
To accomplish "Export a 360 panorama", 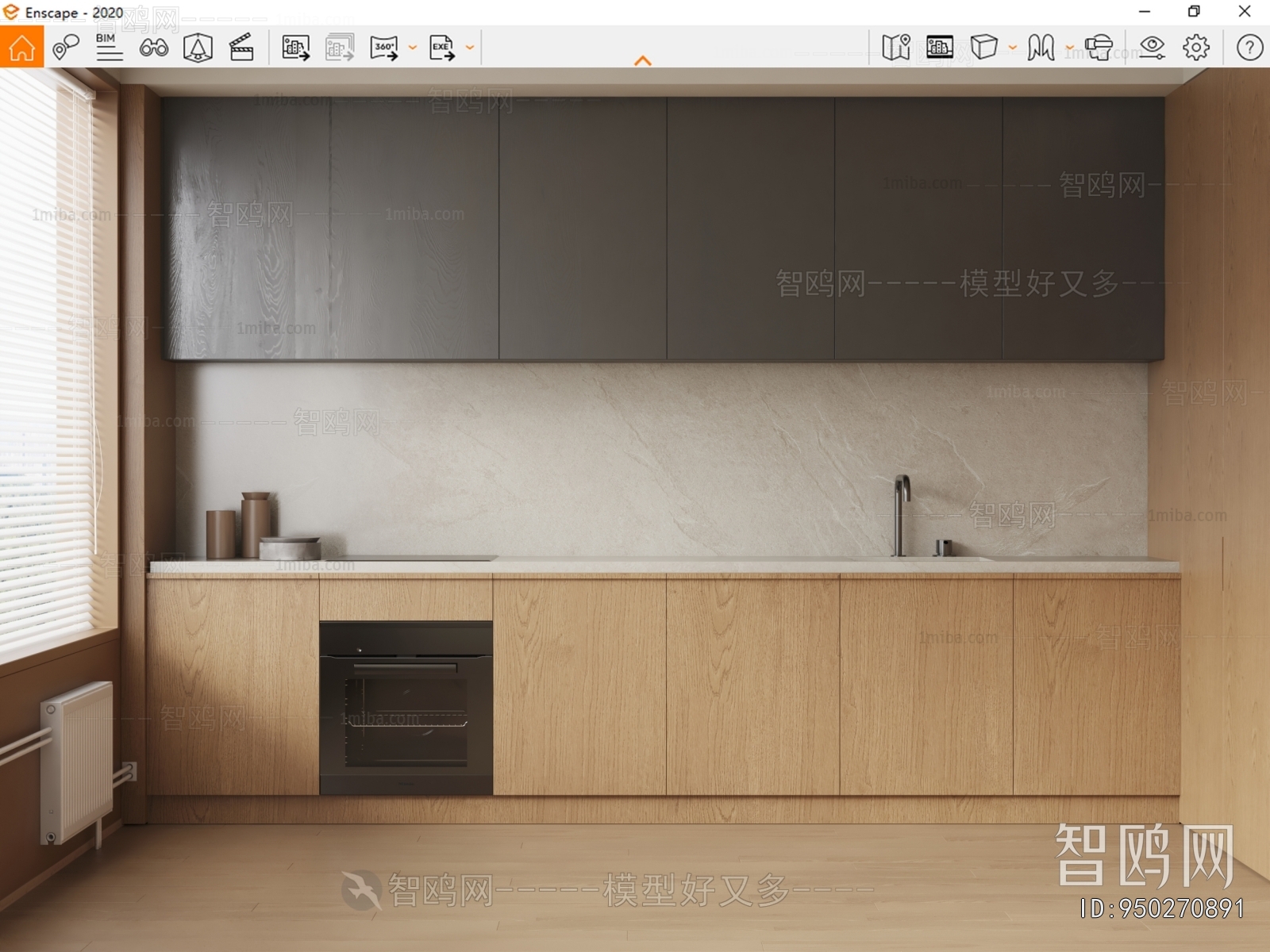I will 384,48.
